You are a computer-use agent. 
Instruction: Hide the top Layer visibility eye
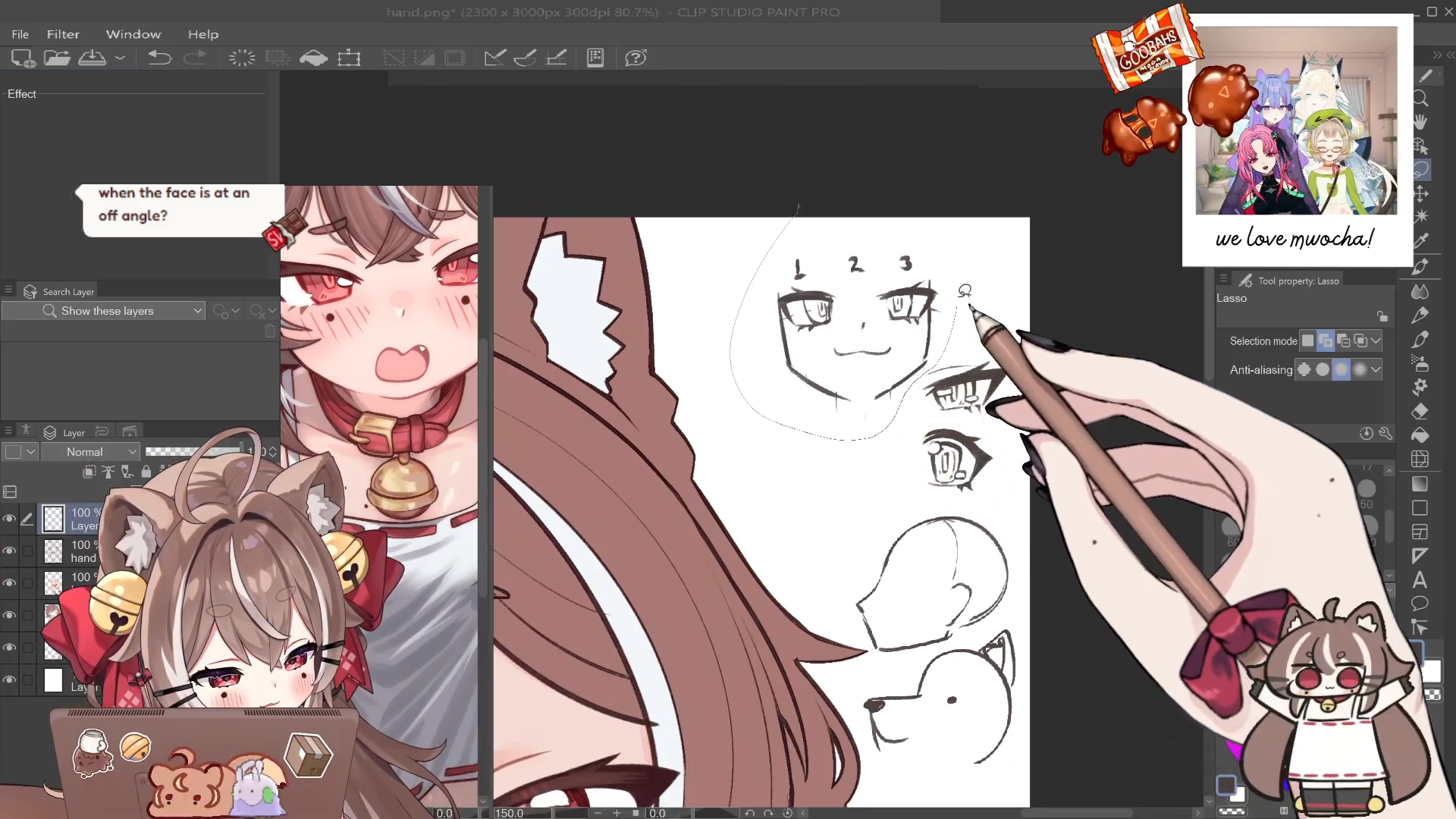click(9, 519)
